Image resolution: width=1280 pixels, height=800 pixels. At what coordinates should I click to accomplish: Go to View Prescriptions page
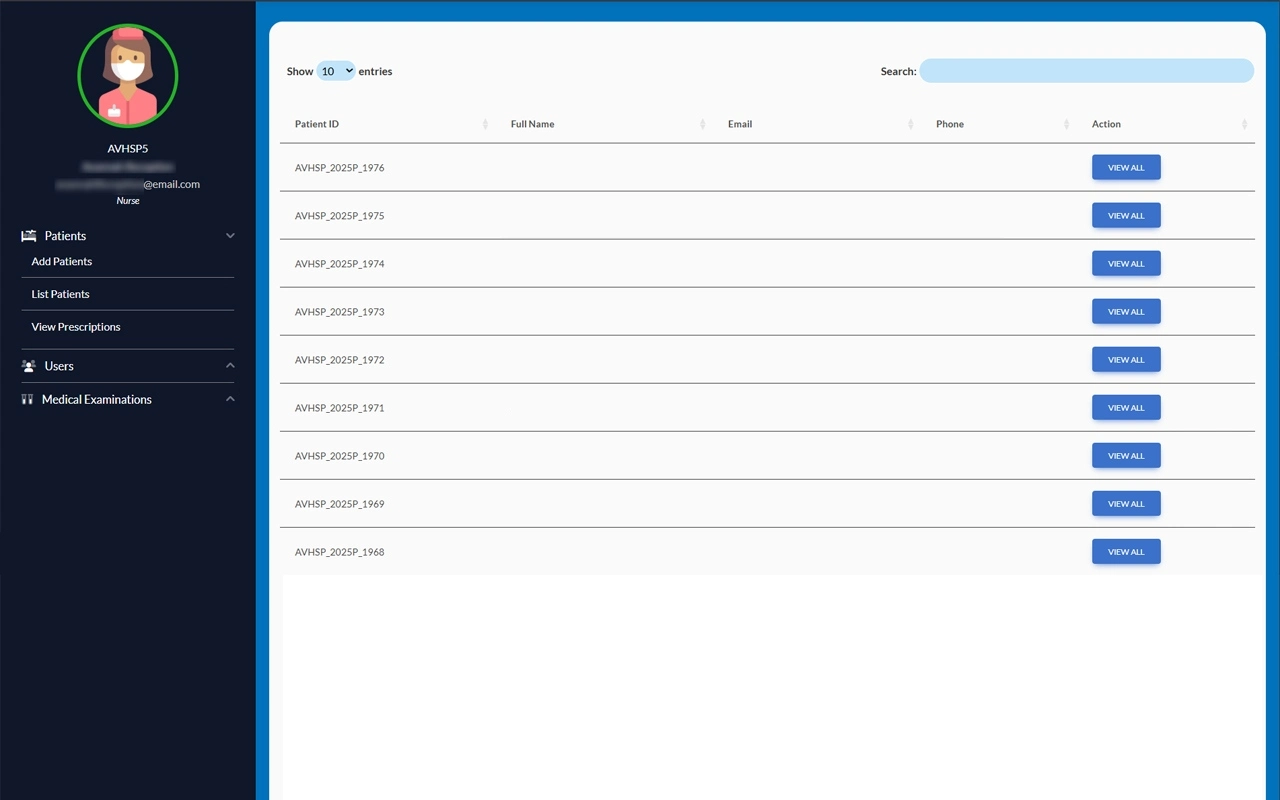pyautogui.click(x=76, y=327)
